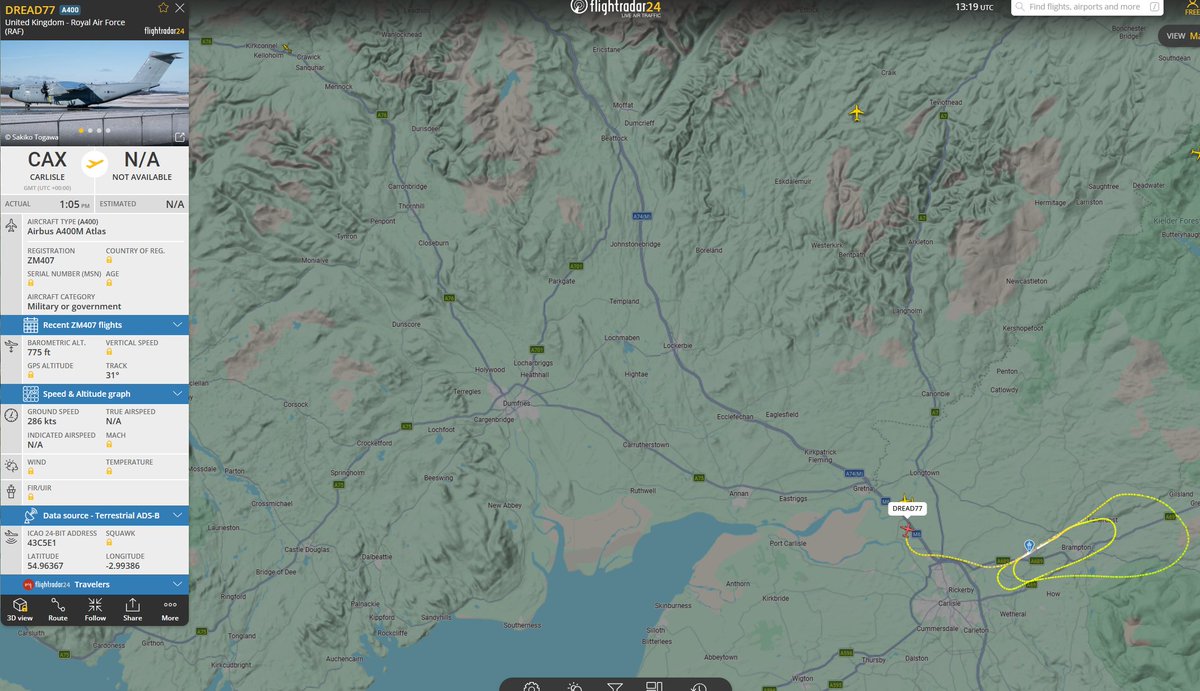Toggle Follow aircraft mode
Viewport: 1200px width, 691px height.
click(x=95, y=609)
